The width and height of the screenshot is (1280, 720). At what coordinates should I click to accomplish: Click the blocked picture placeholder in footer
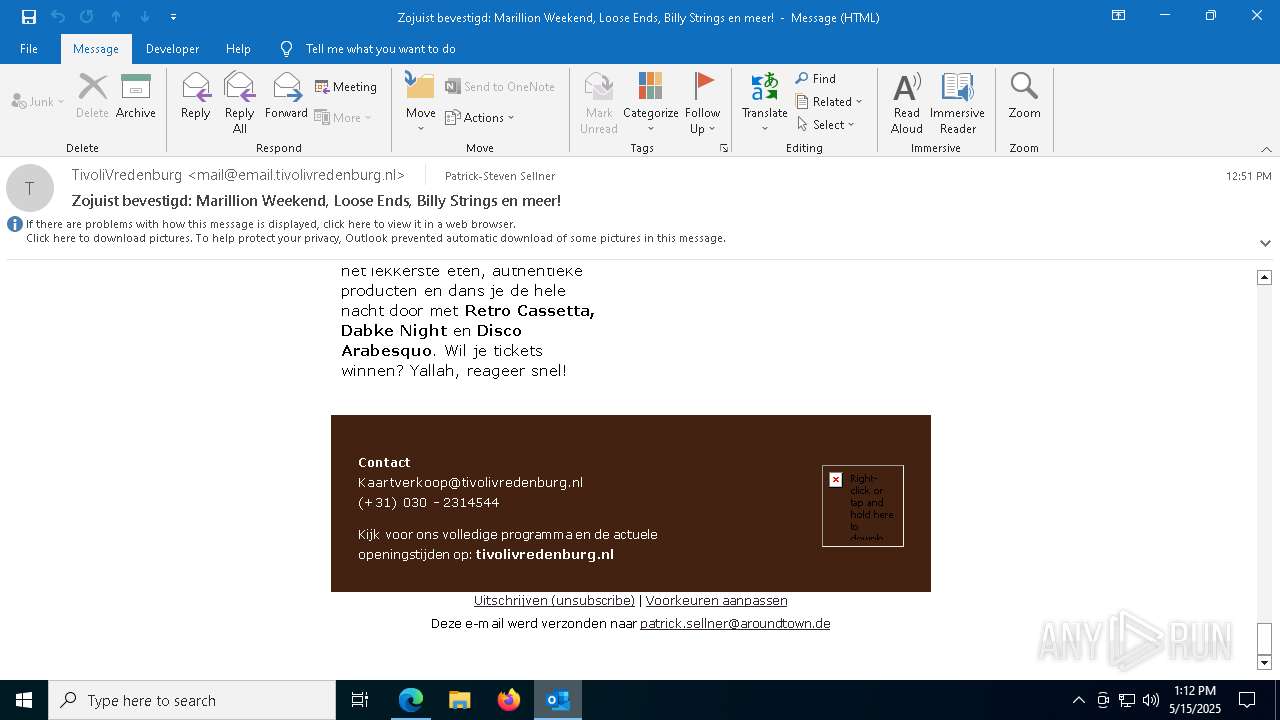click(863, 506)
